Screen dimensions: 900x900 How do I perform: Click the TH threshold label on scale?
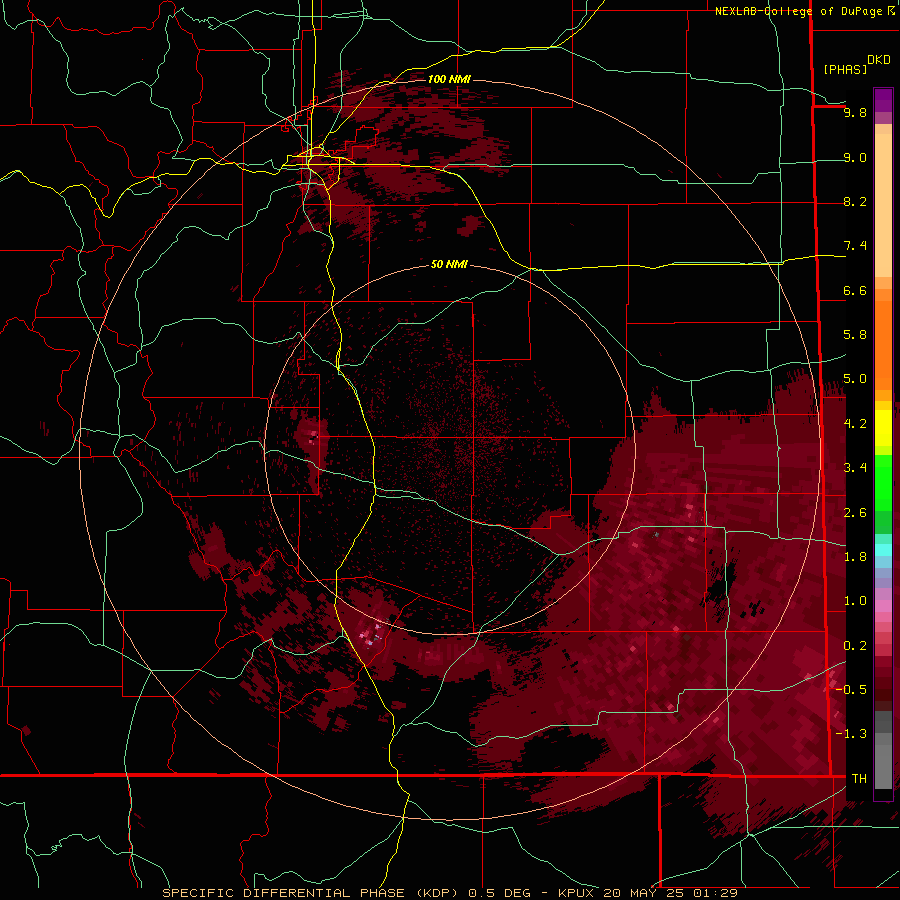pyautogui.click(x=859, y=778)
